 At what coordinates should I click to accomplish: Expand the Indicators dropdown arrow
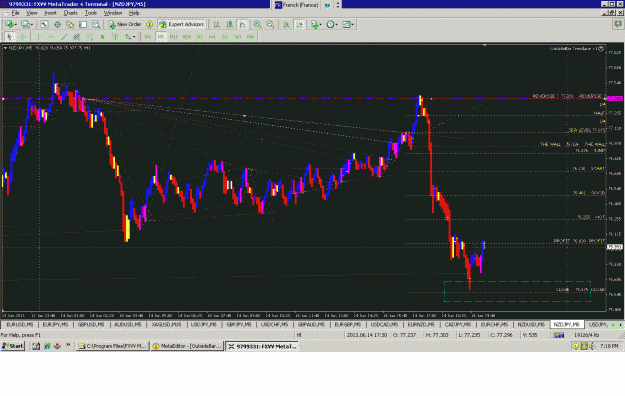coord(321,24)
